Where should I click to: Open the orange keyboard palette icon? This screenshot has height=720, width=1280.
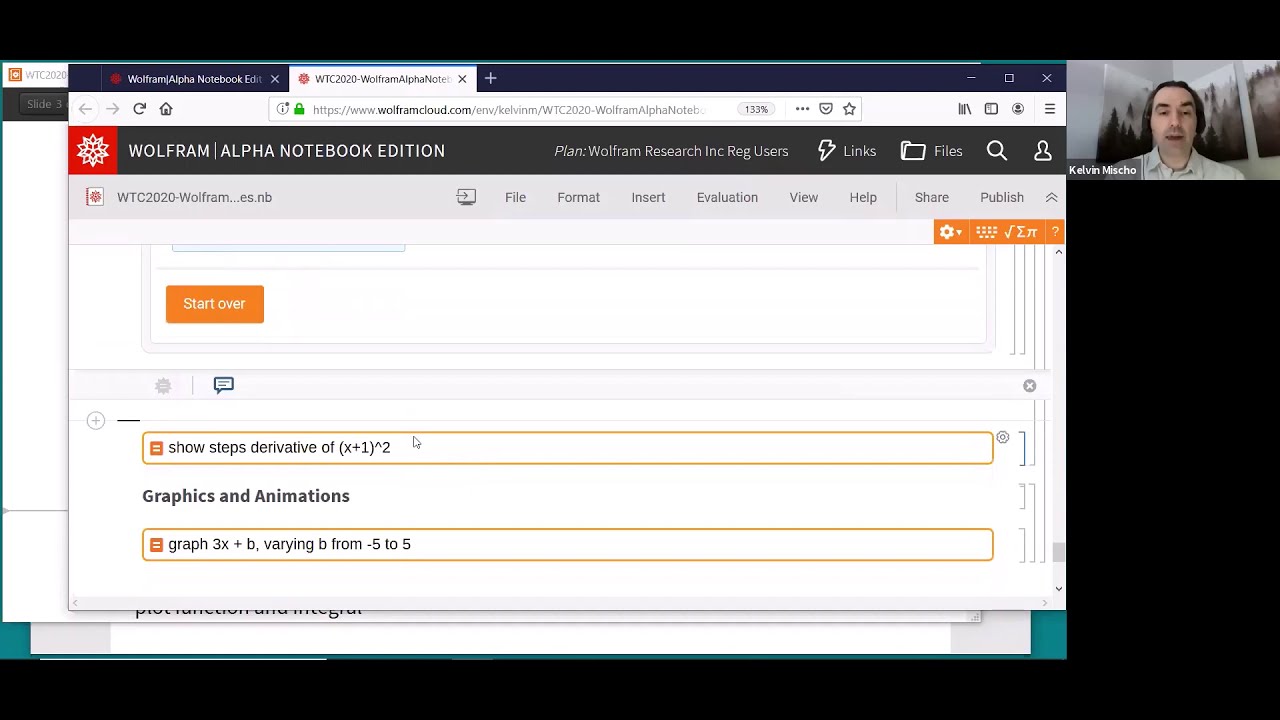click(x=986, y=232)
